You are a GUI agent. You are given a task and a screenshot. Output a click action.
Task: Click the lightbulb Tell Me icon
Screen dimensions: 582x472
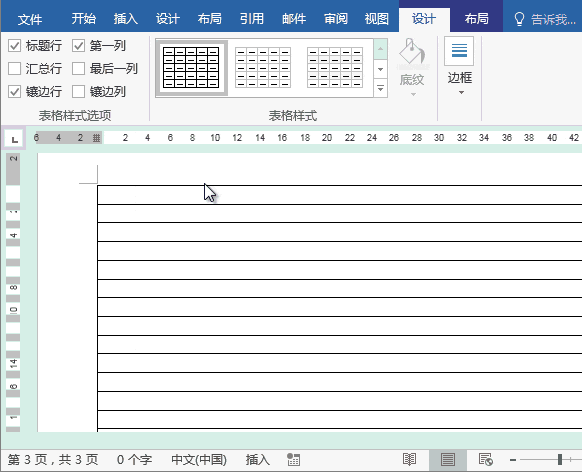[x=519, y=19]
